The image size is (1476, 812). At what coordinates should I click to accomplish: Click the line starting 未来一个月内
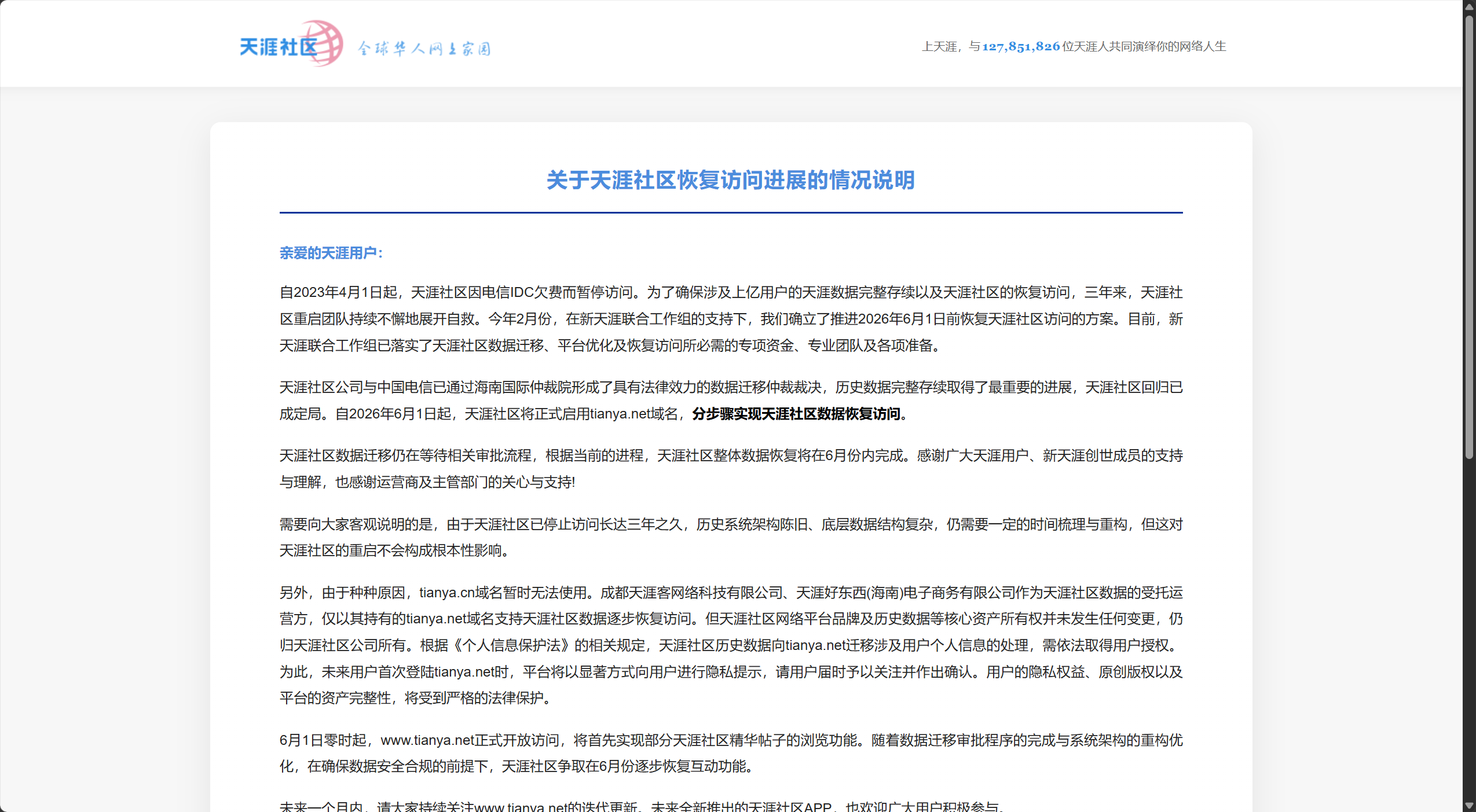[x=642, y=806]
